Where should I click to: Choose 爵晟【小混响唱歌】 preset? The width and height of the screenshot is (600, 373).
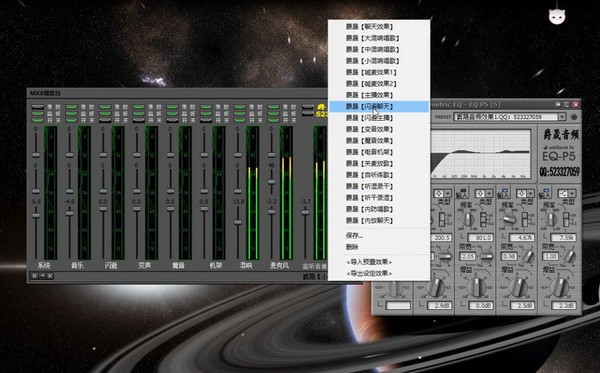pyautogui.click(x=379, y=61)
